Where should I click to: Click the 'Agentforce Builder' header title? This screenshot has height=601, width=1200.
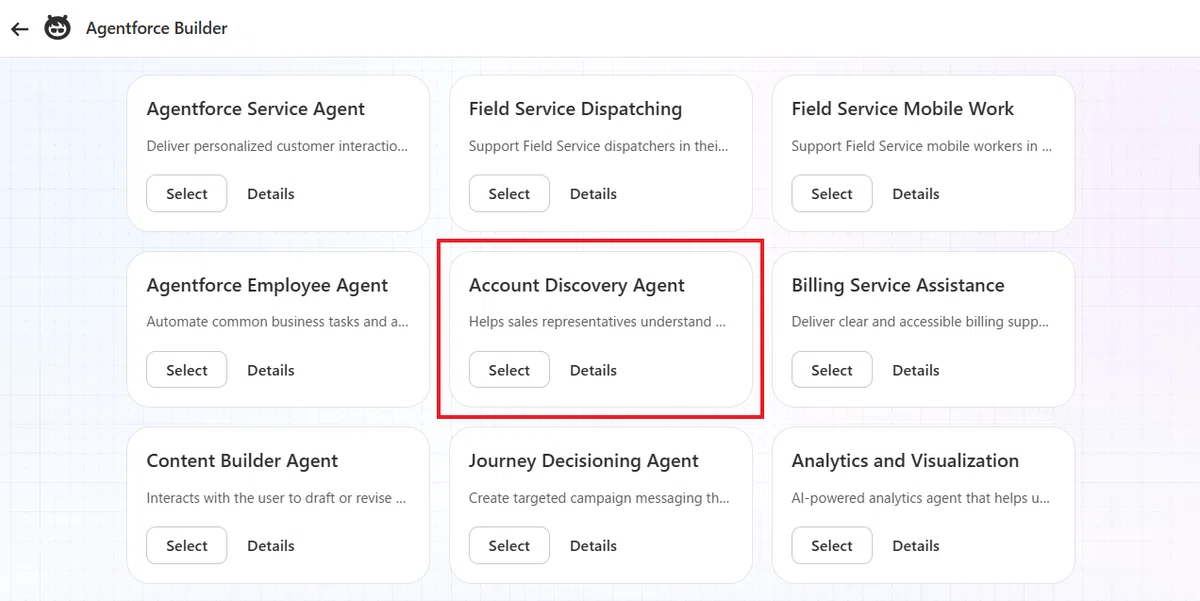coord(157,29)
